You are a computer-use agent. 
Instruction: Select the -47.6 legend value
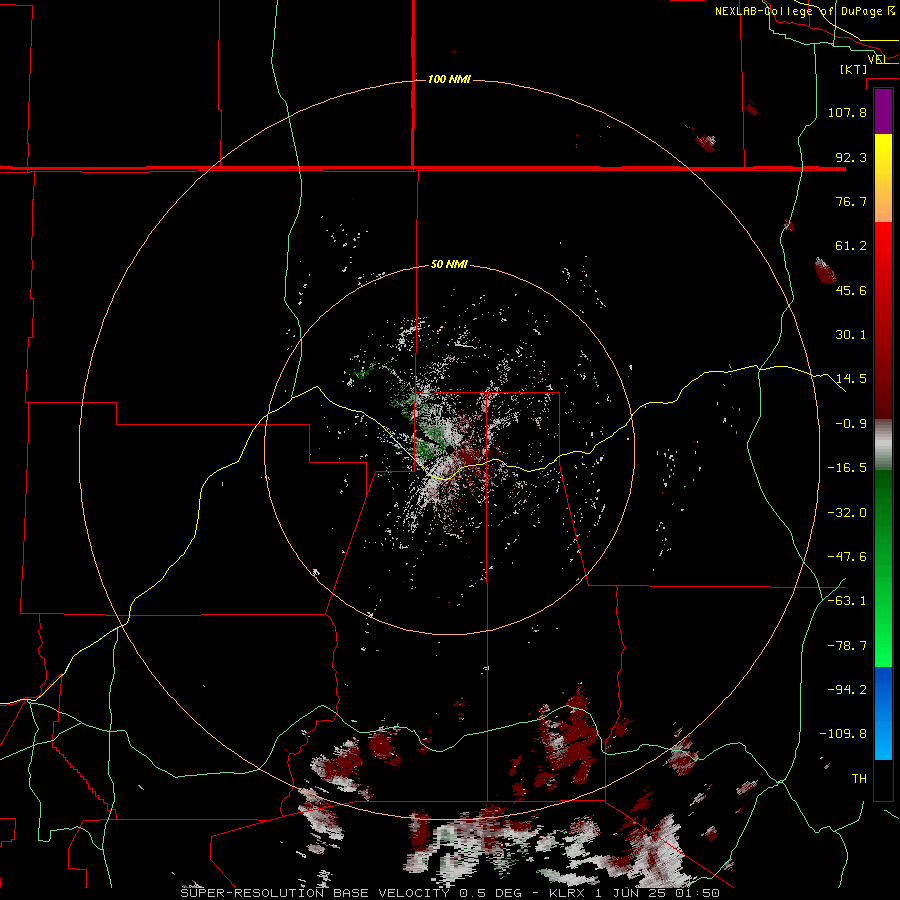click(x=847, y=557)
